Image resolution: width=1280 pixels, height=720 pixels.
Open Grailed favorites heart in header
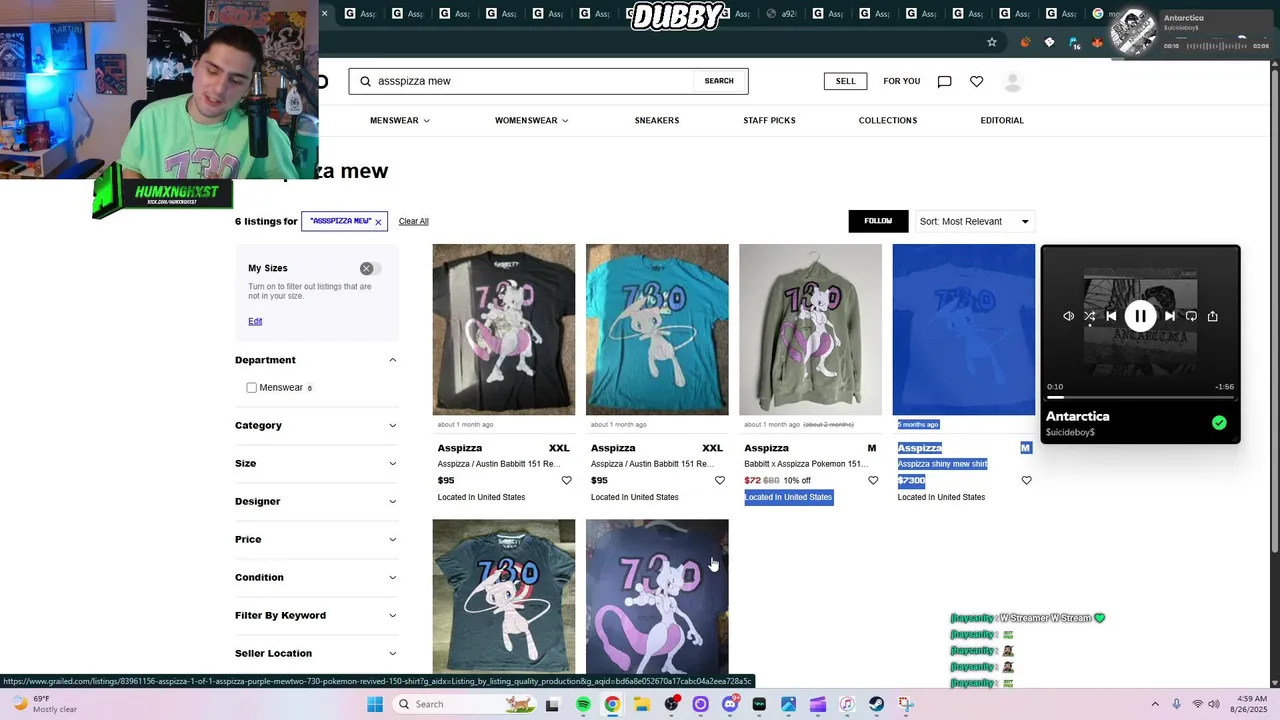[976, 81]
